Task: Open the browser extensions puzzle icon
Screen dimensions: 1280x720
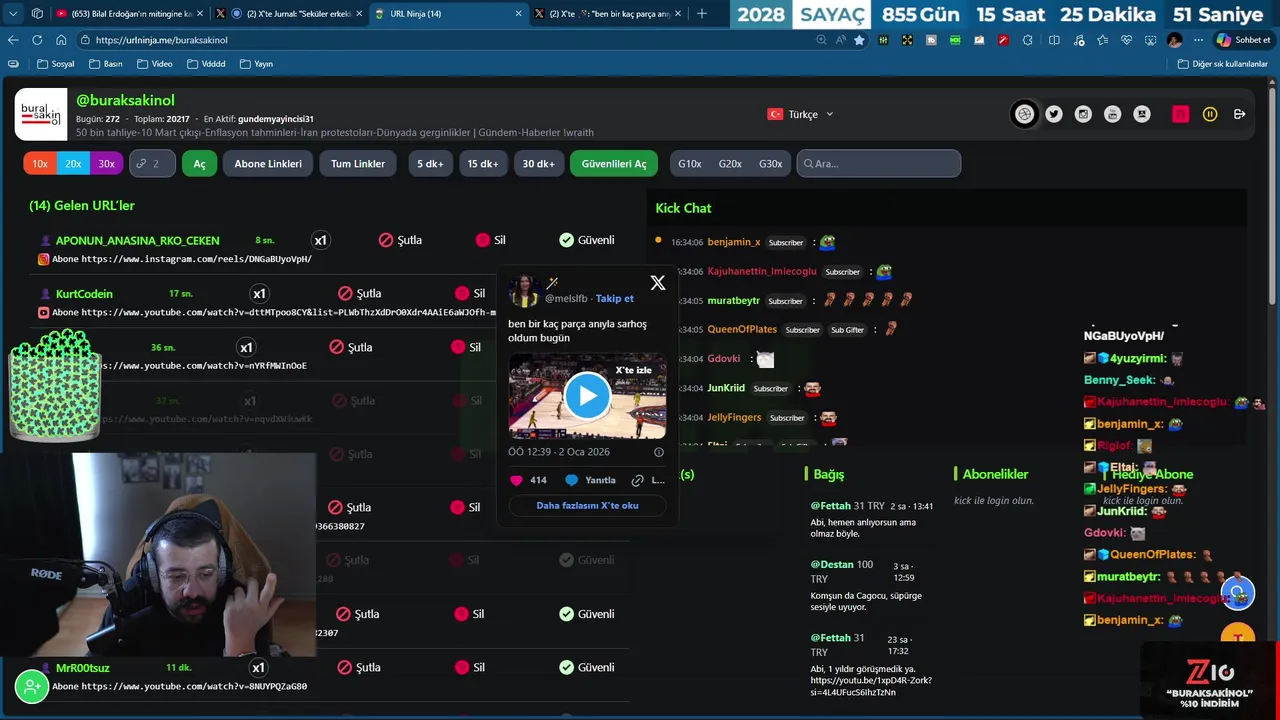Action: [x=1028, y=40]
